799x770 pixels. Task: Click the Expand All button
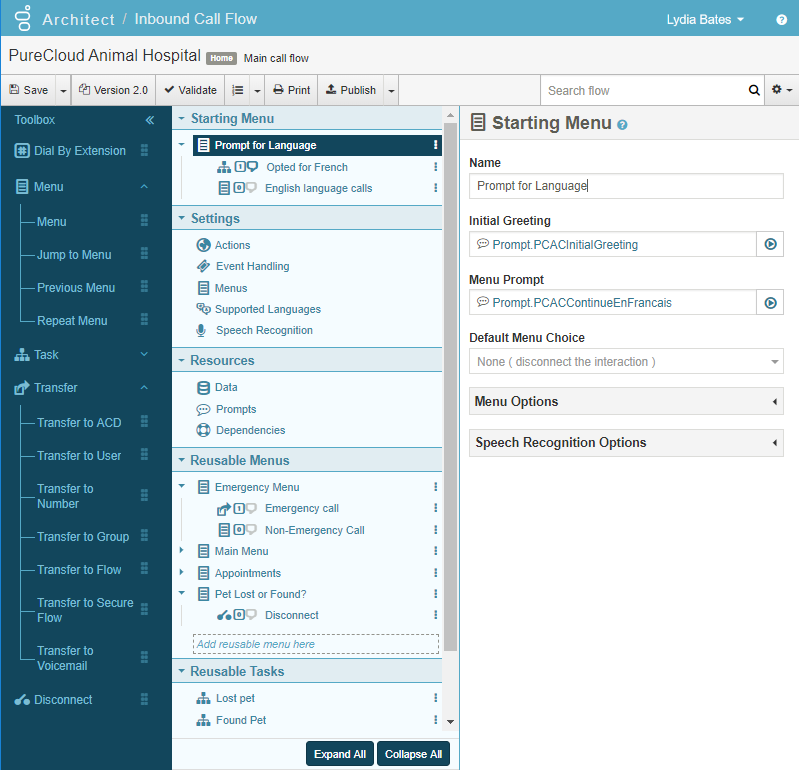[x=339, y=754]
